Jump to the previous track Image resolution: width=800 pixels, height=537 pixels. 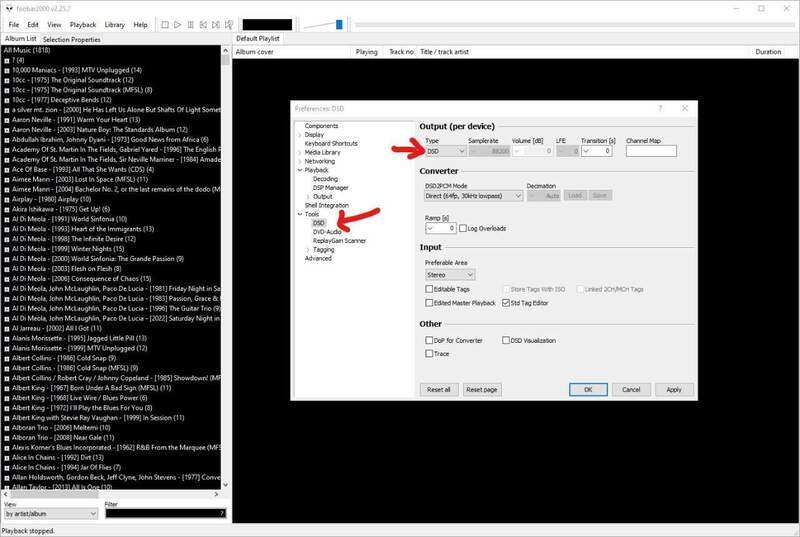[203, 24]
